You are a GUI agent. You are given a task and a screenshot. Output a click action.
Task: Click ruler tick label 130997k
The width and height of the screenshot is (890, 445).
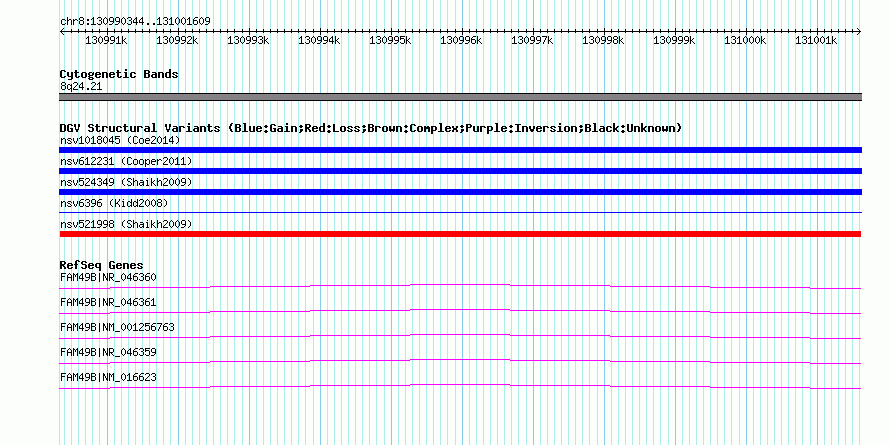532,40
